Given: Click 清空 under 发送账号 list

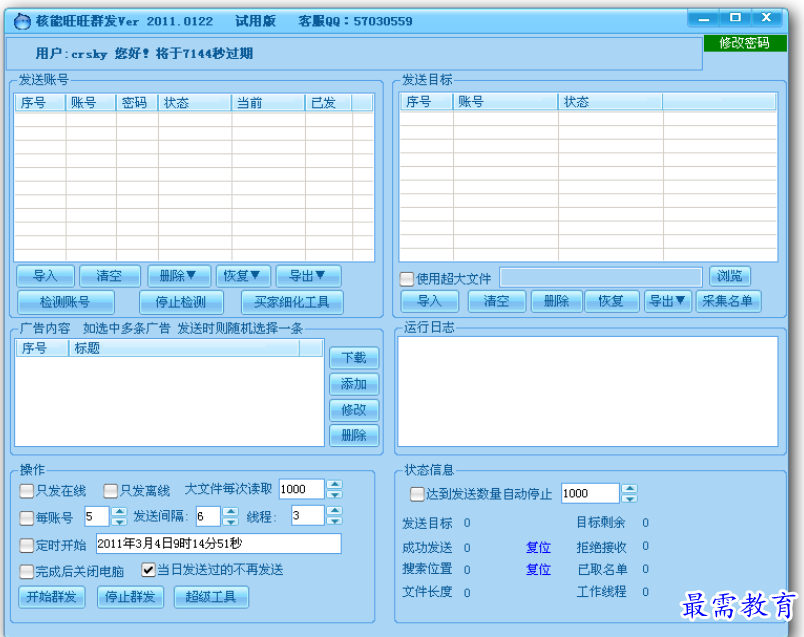Looking at the screenshot, I should click(x=110, y=276).
